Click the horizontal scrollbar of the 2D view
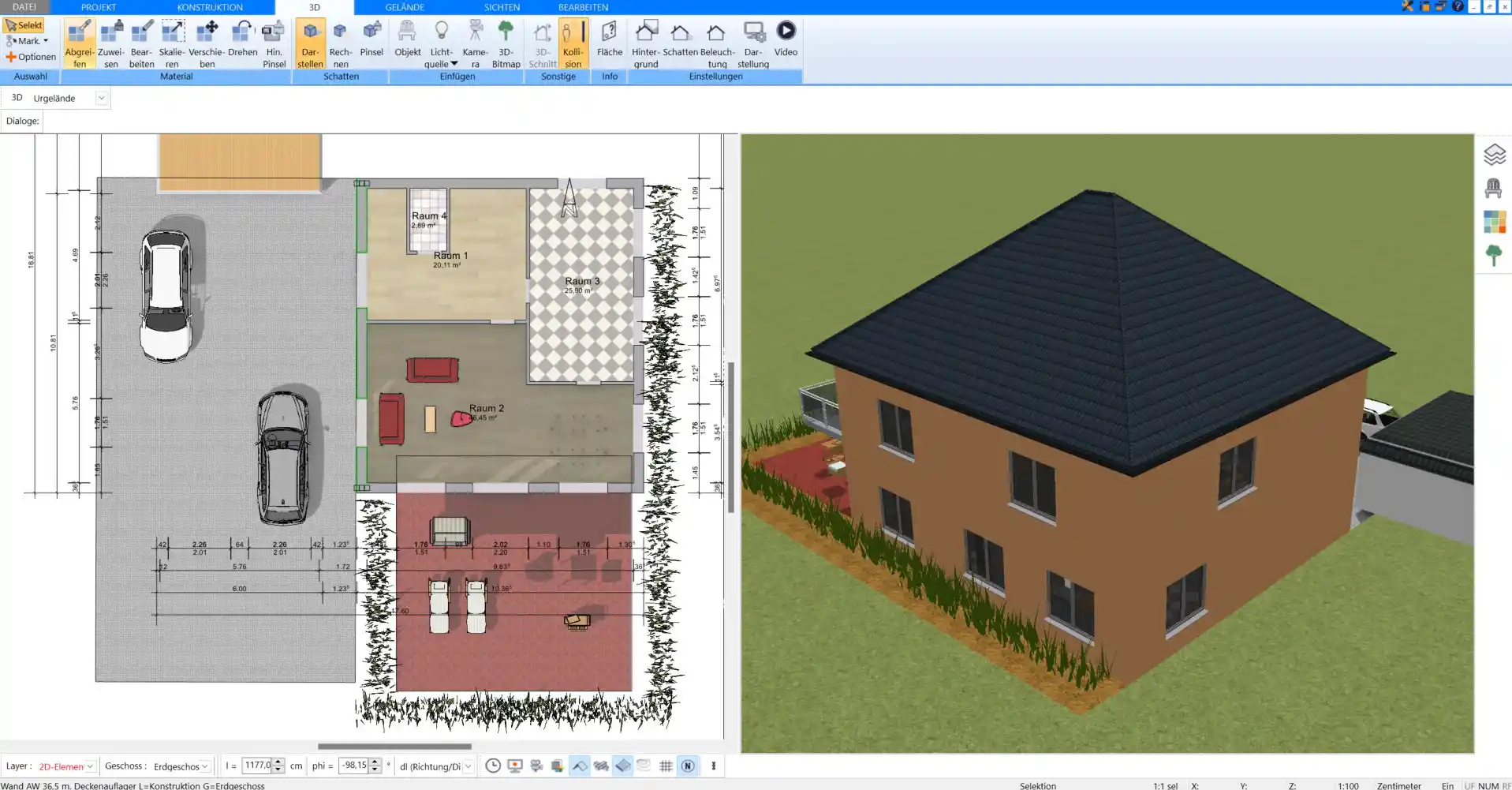This screenshot has width=1512, height=790. (x=394, y=746)
